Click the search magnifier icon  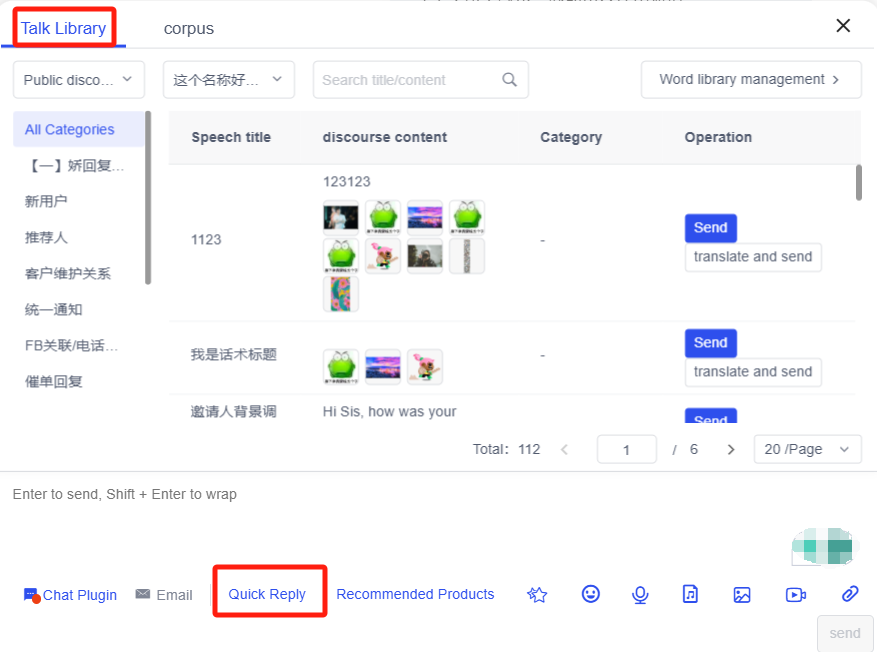(x=509, y=79)
